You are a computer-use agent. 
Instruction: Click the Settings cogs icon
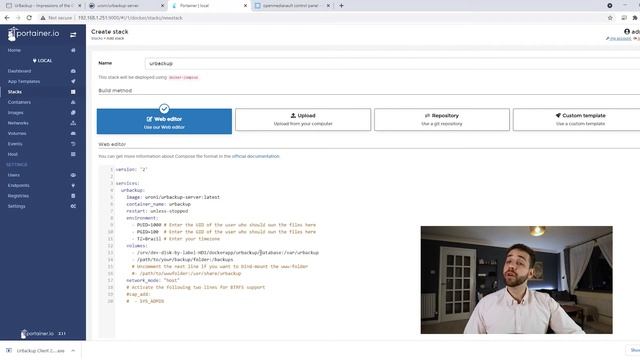coord(73,207)
